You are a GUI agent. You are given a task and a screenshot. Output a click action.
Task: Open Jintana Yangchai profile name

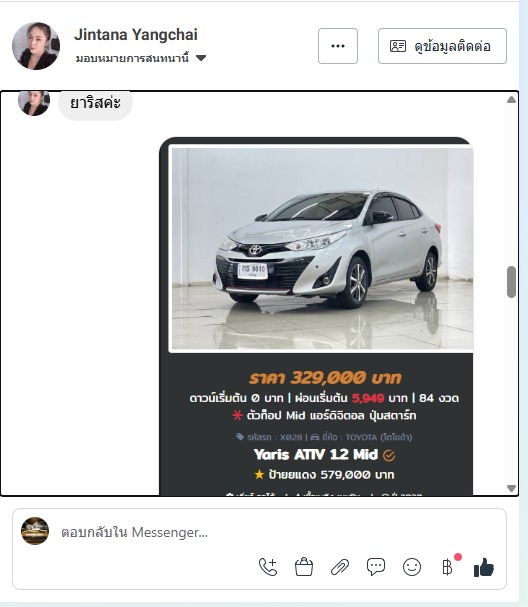(136, 34)
